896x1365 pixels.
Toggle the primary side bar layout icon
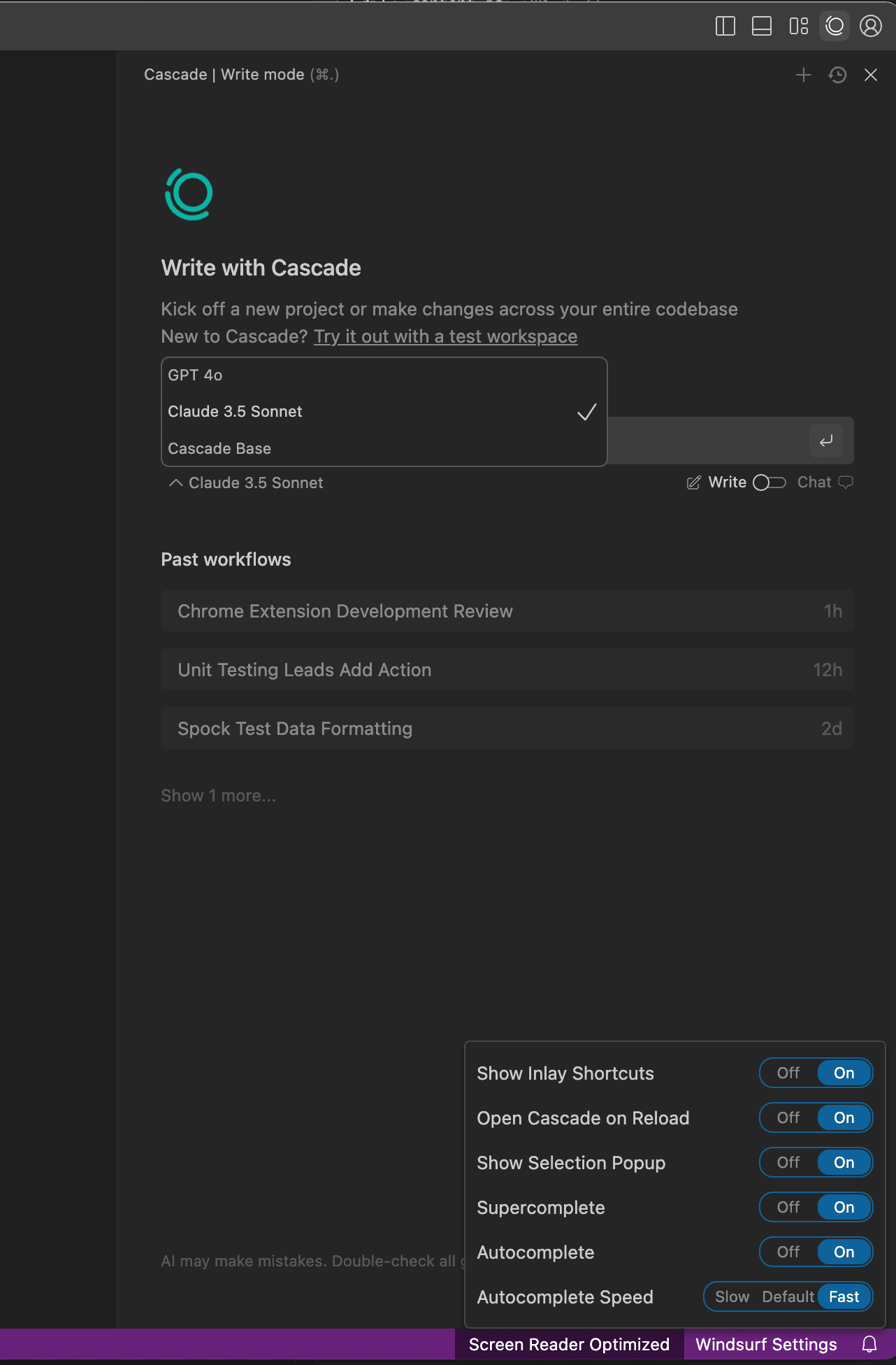click(725, 27)
